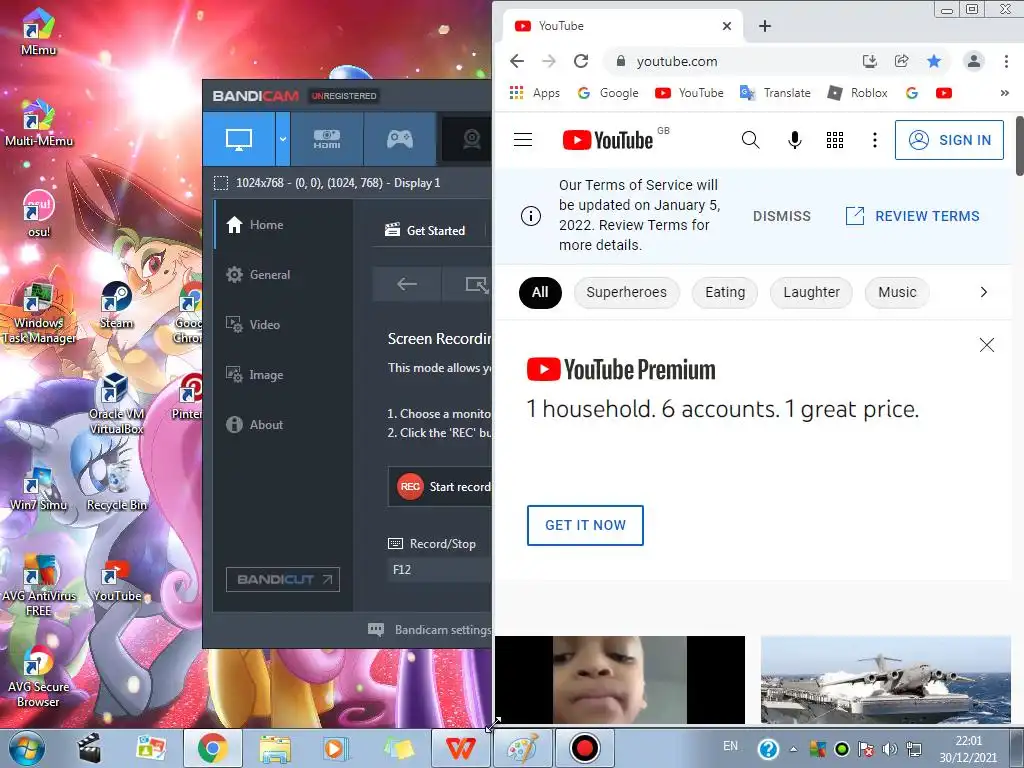
Task: Reload the YouTube page
Action: pos(581,61)
